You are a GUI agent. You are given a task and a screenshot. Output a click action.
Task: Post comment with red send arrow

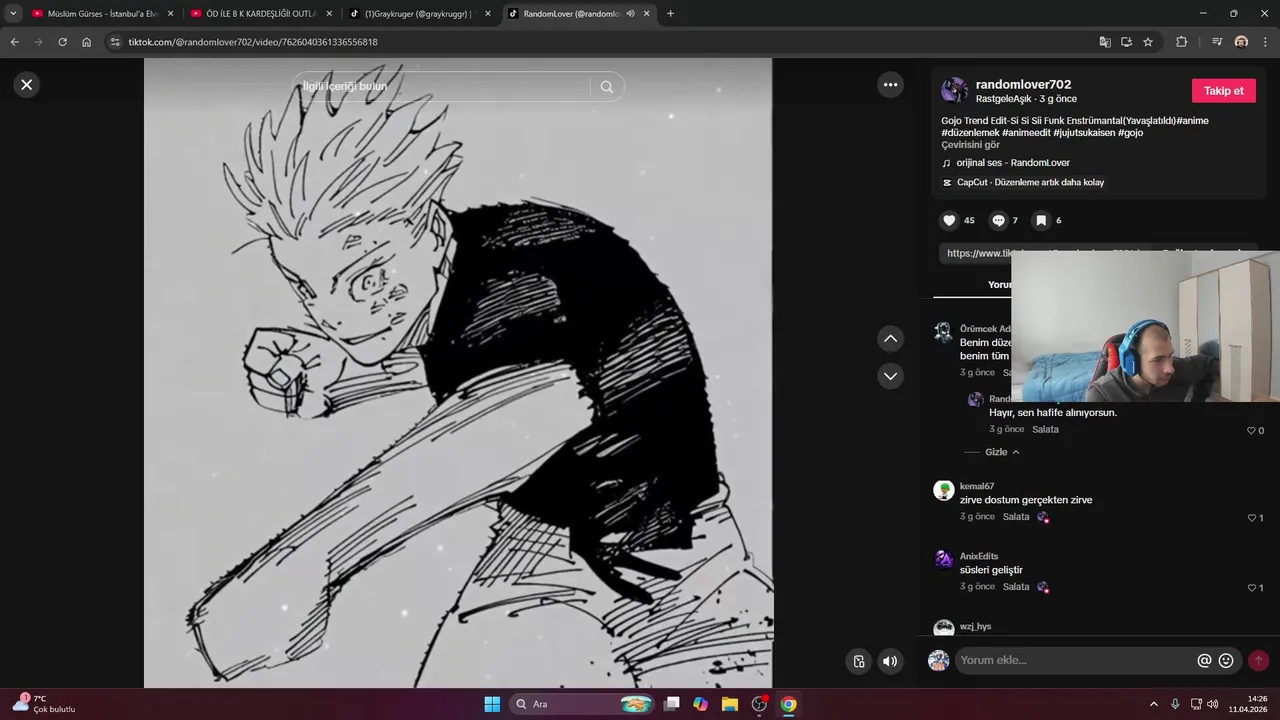(1258, 661)
